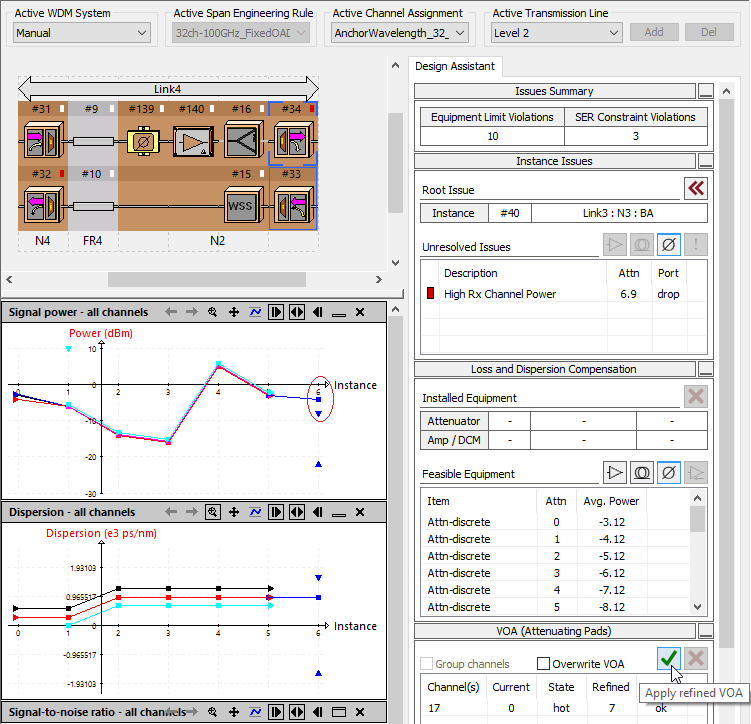
Task: Toggle DCM filter for Unresolved Issues
Action: (642, 245)
